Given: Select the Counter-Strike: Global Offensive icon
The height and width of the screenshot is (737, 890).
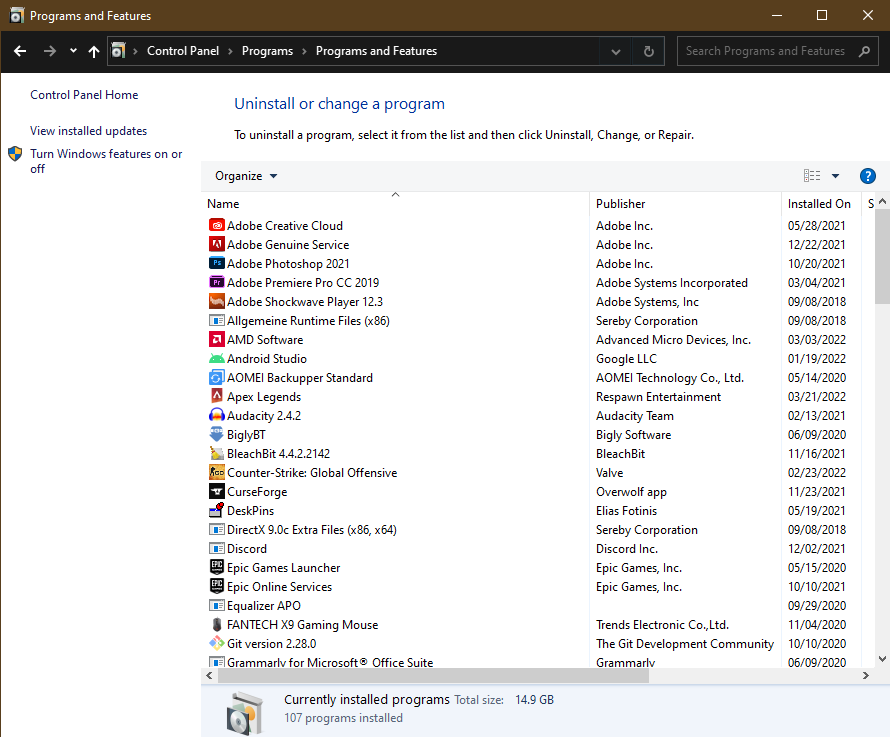Looking at the screenshot, I should tap(216, 472).
